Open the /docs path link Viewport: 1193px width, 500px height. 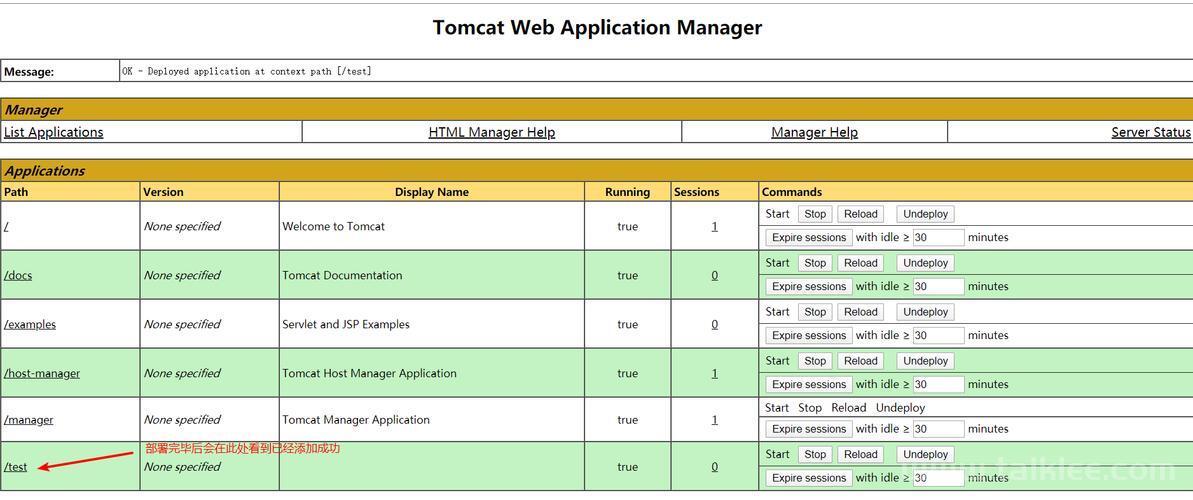(18, 275)
